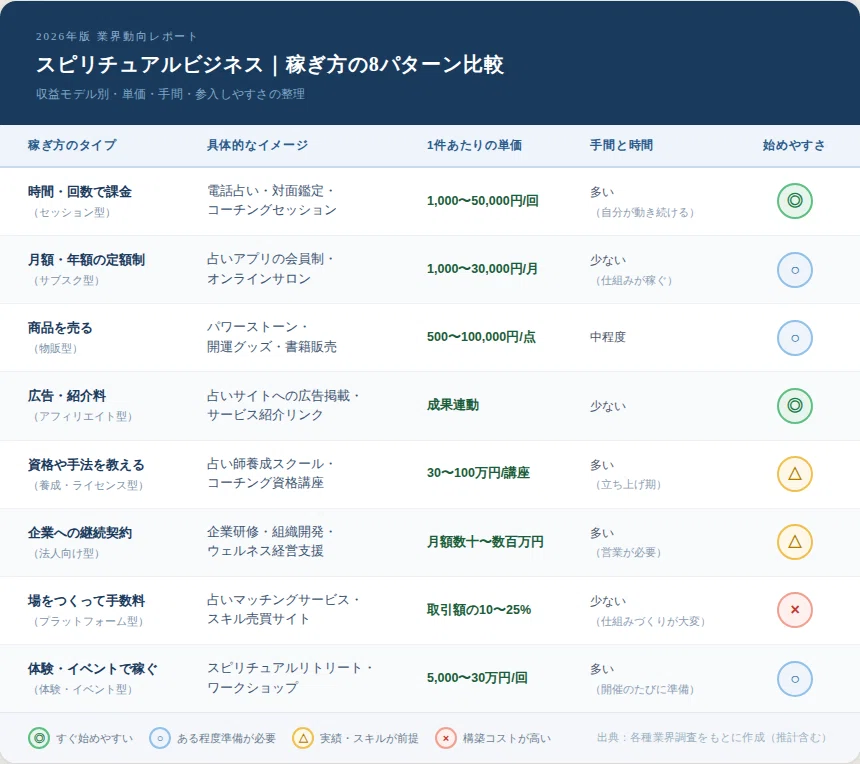Click the example 占いアプリの会員制・オンラインサロン
860x764 pixels.
point(270,269)
